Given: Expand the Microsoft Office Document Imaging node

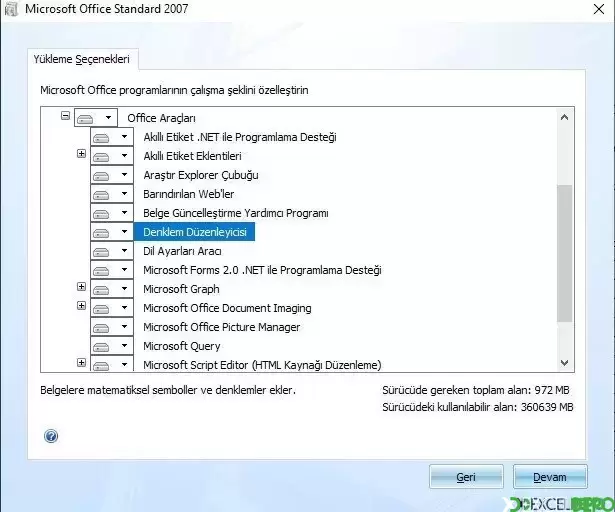Looking at the screenshot, I should click(81, 306).
